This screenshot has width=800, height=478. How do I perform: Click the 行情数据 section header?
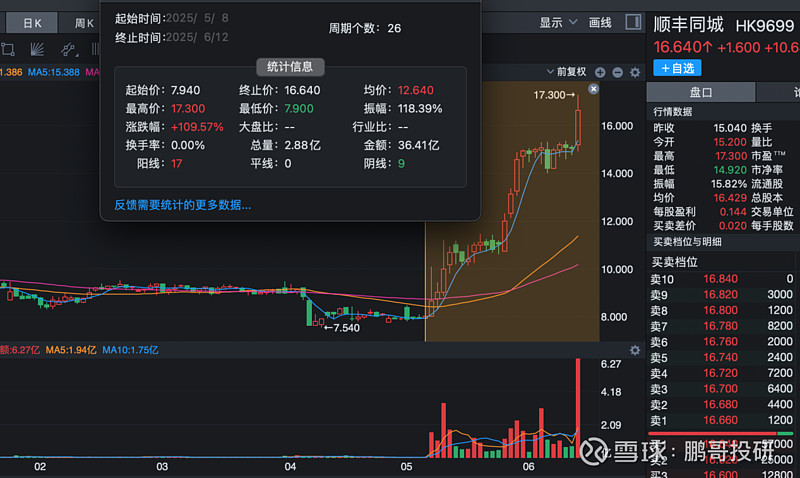tap(673, 112)
